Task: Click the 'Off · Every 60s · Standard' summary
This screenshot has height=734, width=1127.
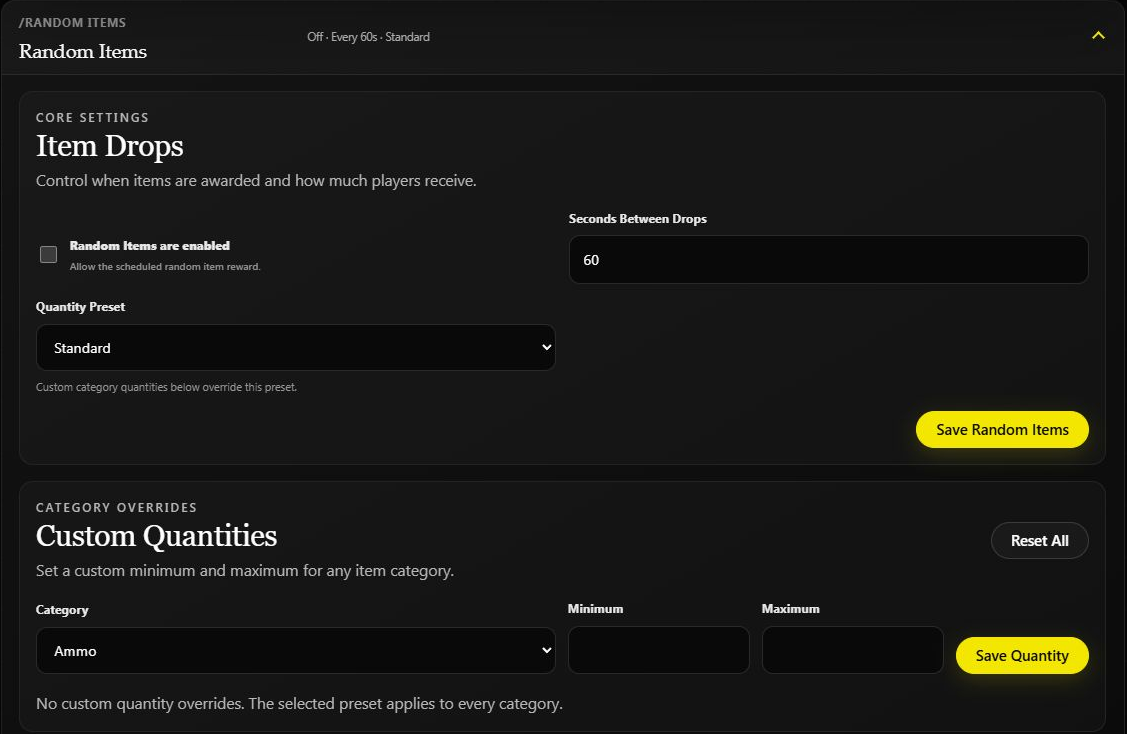Action: (369, 37)
